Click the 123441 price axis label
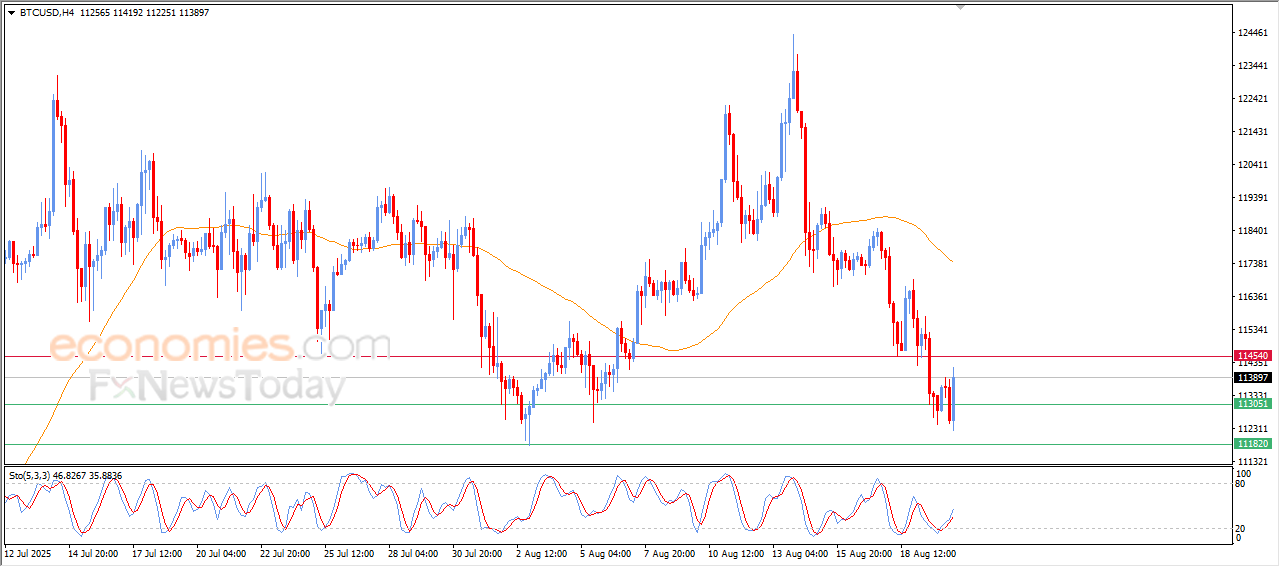Image resolution: width=1280 pixels, height=567 pixels. point(1253,66)
